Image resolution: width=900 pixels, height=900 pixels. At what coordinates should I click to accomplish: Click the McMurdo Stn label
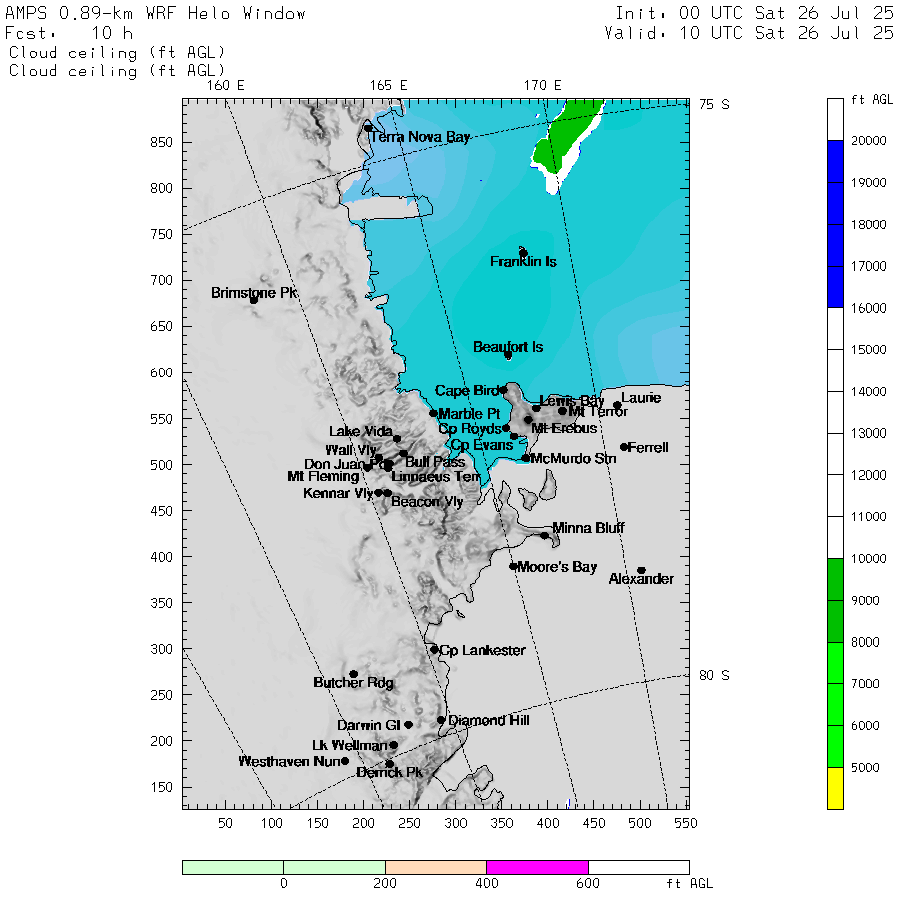tap(573, 459)
